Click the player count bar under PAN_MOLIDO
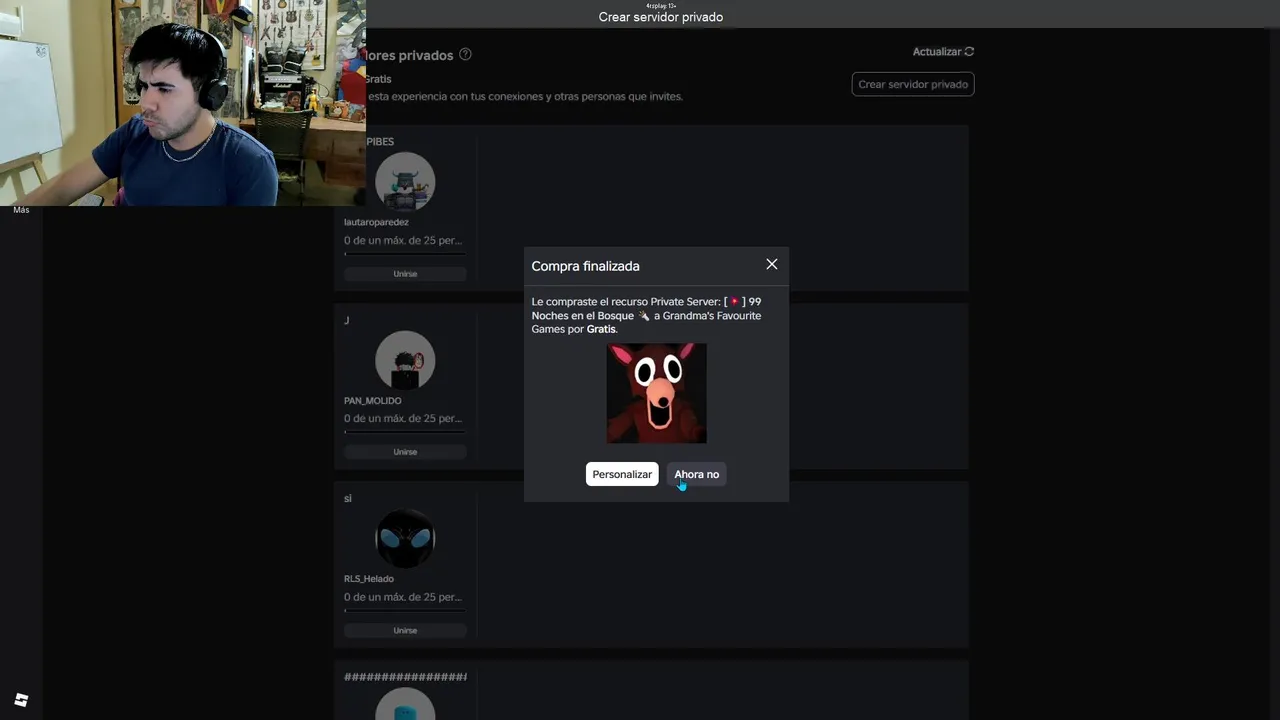 pos(405,432)
